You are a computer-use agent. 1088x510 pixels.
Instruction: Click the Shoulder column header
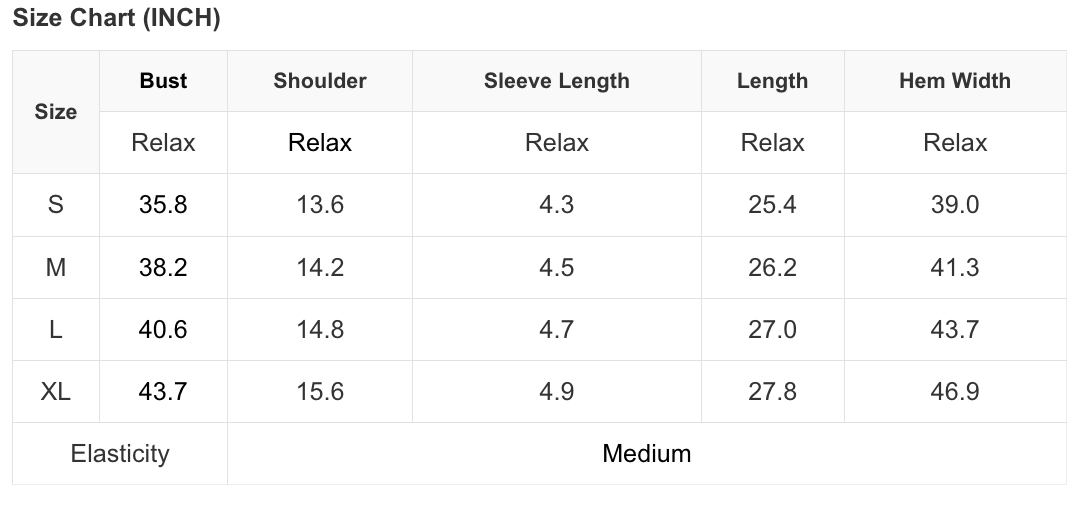click(x=320, y=81)
